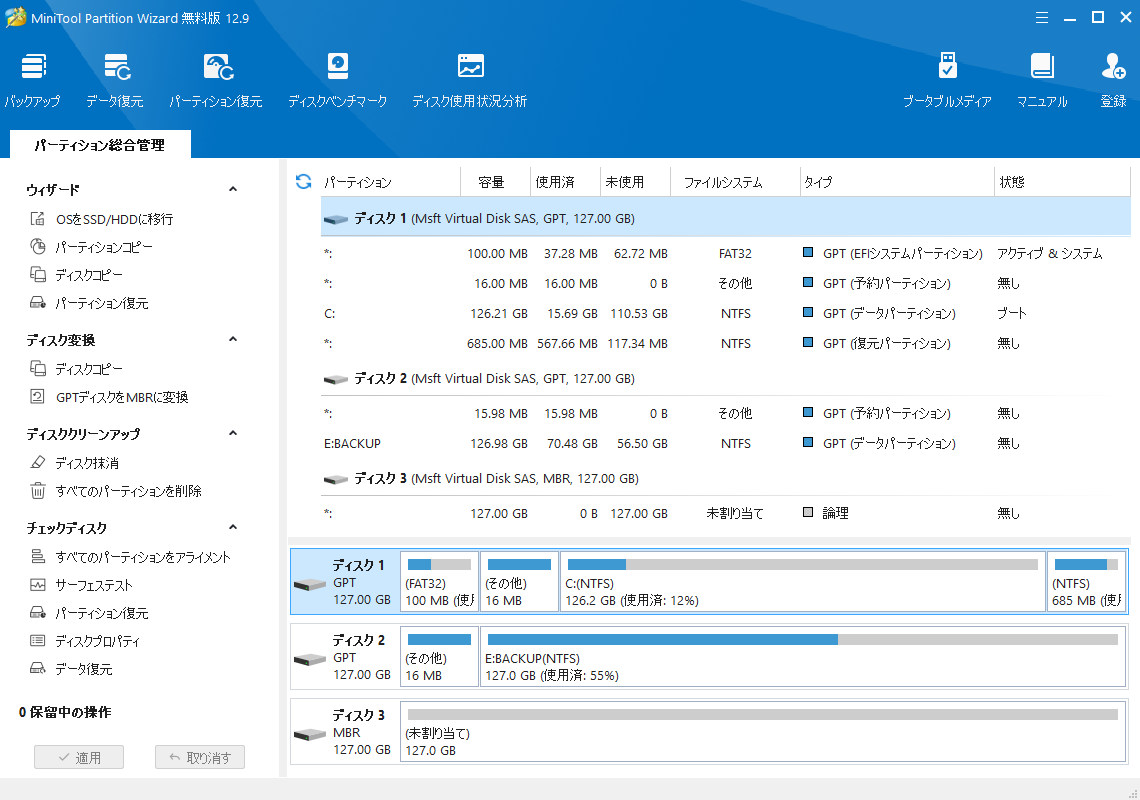Open ディスクプロパティ
This screenshot has height=800, width=1140.
(x=84, y=641)
